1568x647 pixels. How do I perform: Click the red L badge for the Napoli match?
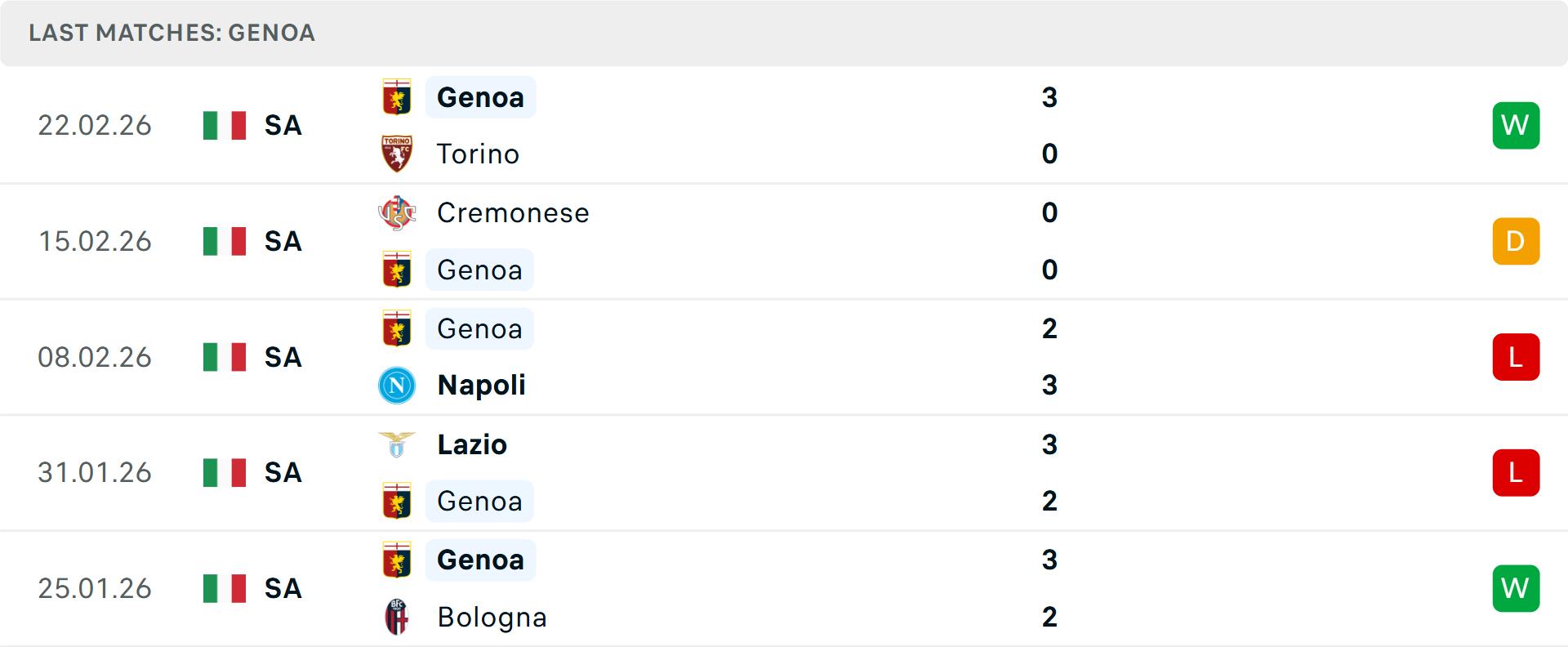[x=1516, y=357]
